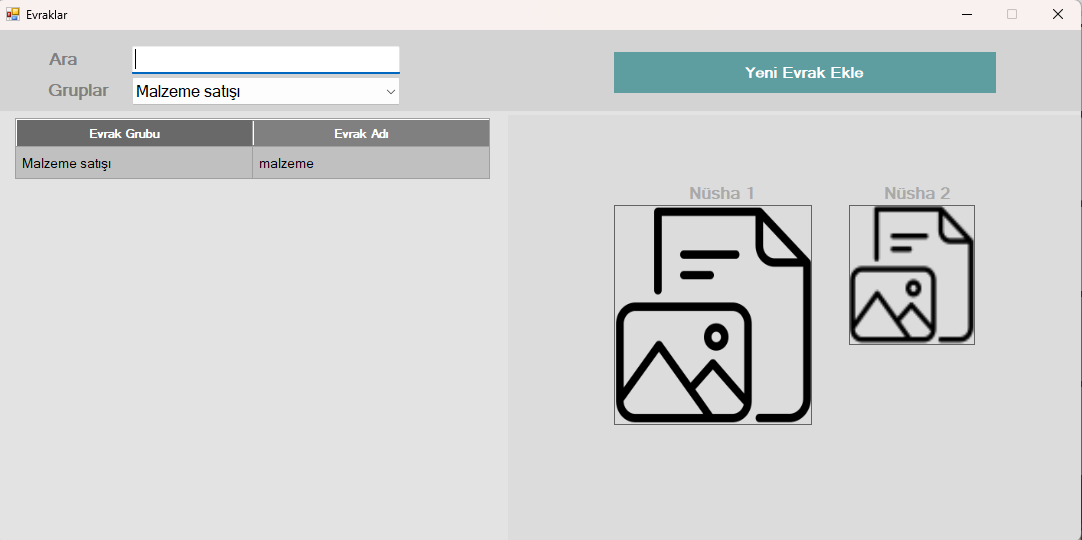Click the Ara label beside the search box
1082x540 pixels.
point(63,60)
